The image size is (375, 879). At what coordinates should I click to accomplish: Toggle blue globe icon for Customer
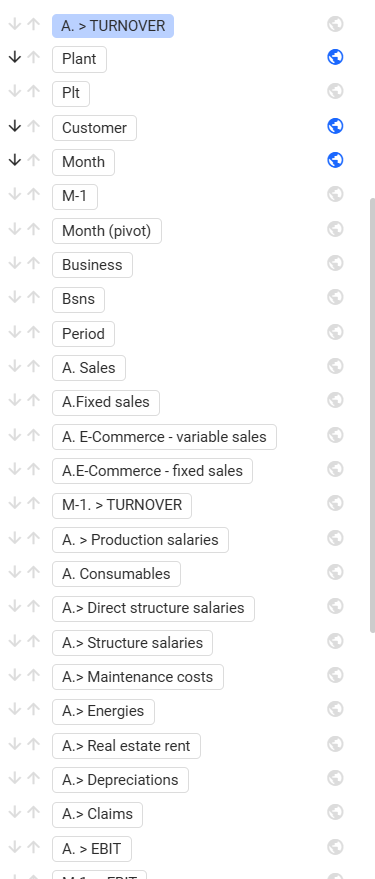point(335,126)
